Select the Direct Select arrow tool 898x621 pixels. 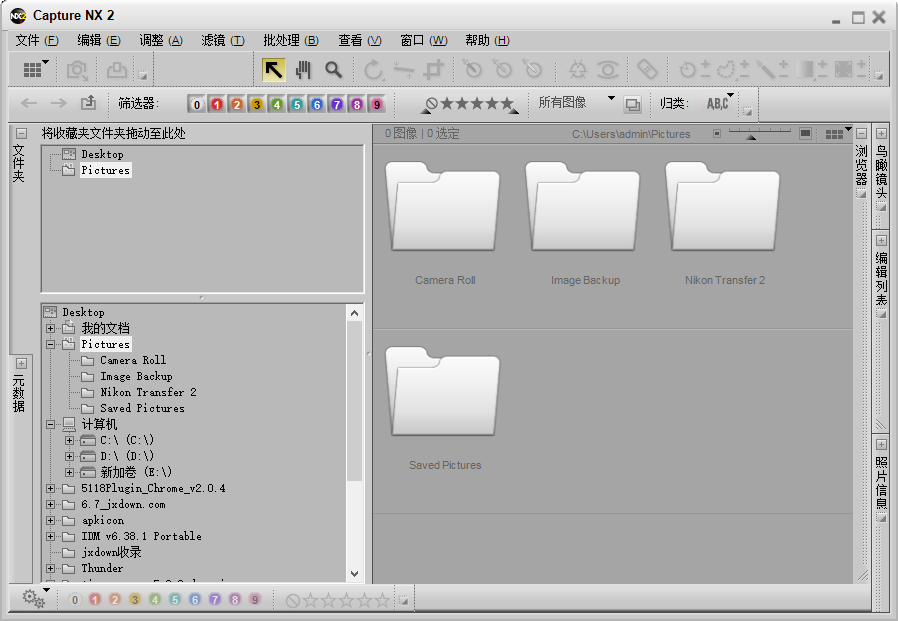273,70
